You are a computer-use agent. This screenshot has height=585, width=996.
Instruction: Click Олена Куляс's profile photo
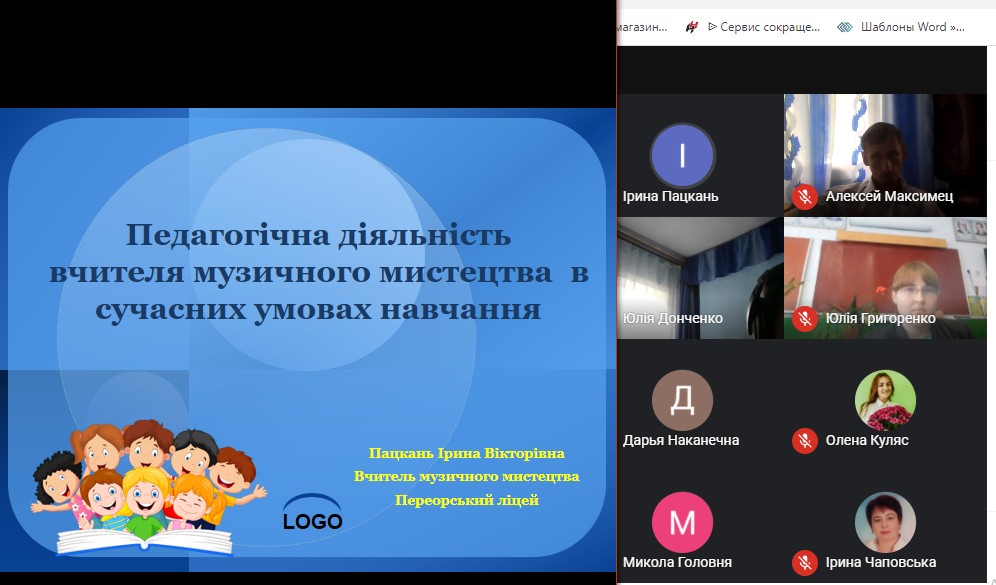tap(885, 400)
